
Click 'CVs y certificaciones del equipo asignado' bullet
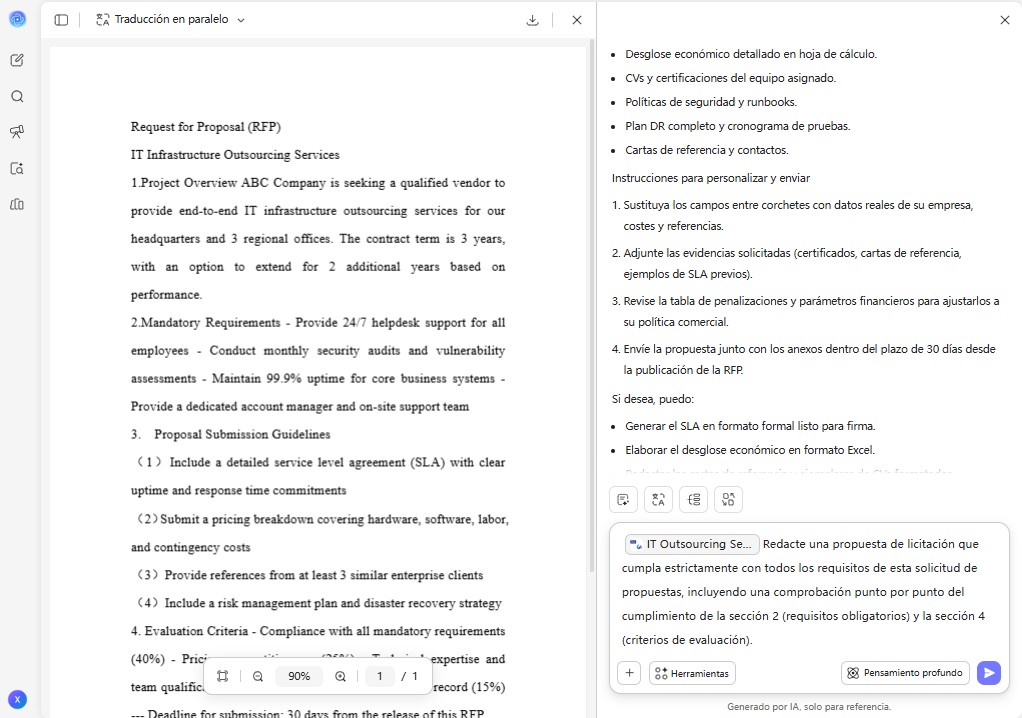730,78
